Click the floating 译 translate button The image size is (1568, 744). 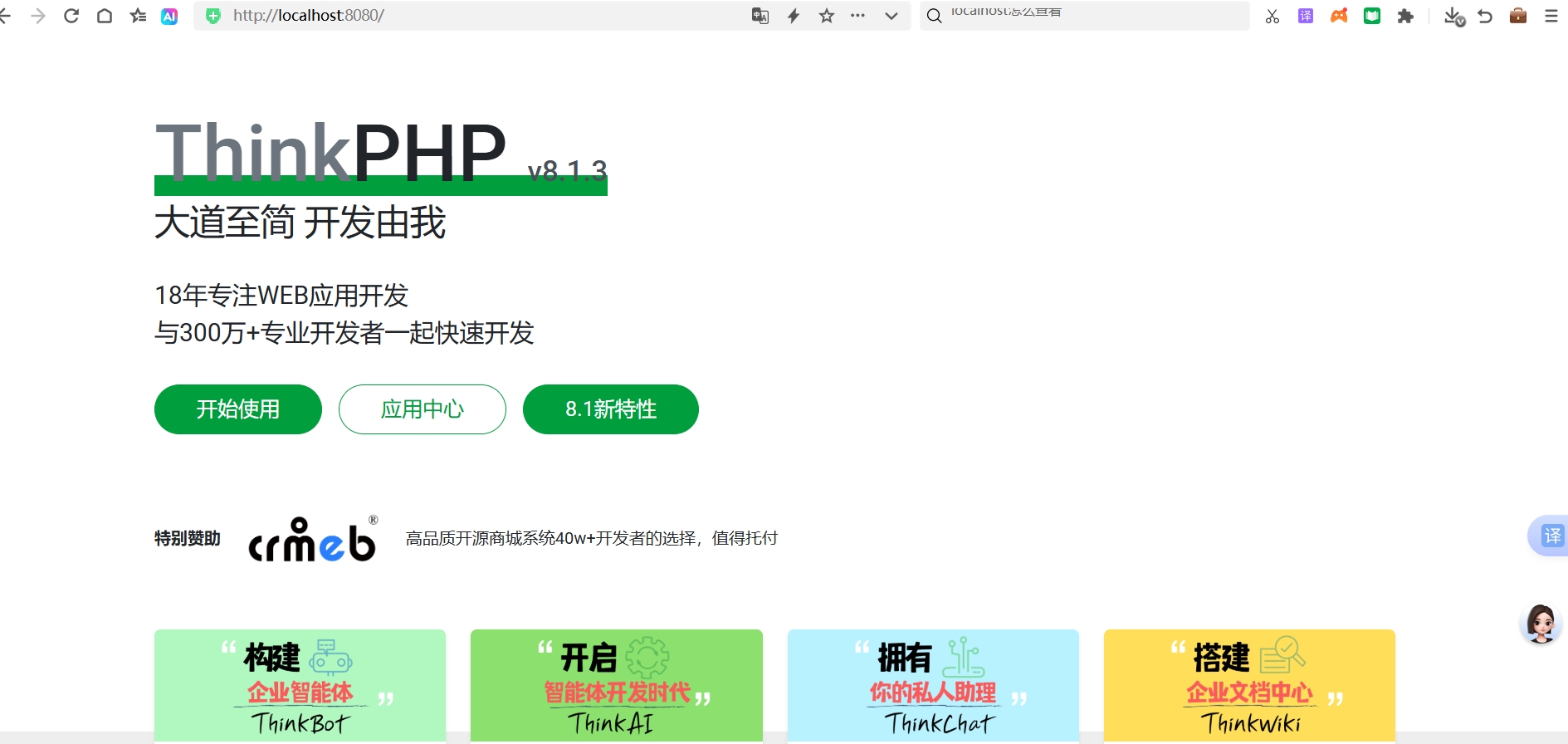(x=1551, y=536)
